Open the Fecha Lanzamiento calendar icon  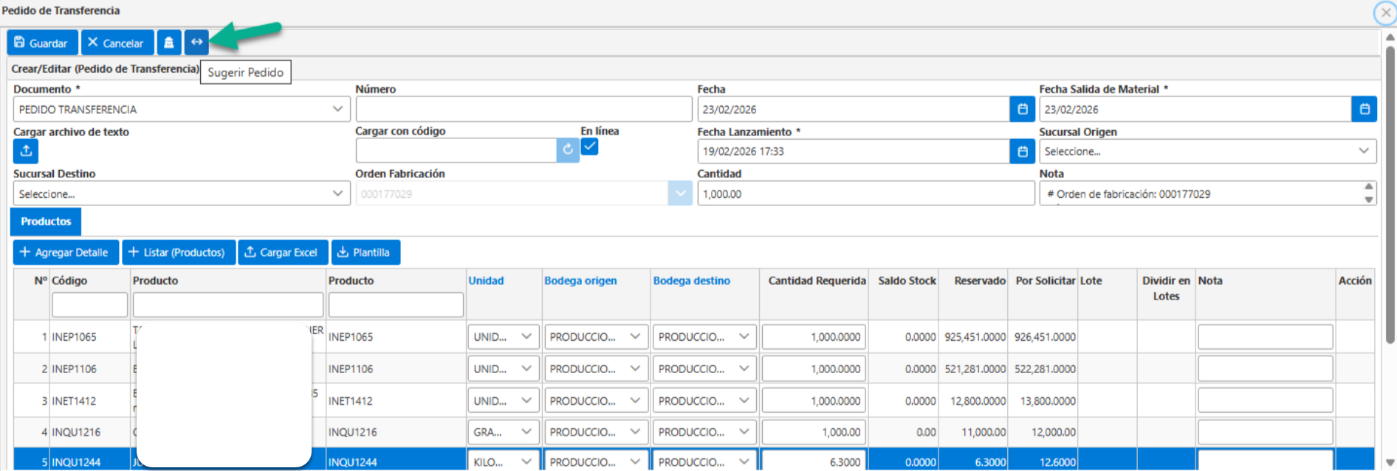pyautogui.click(x=1022, y=151)
